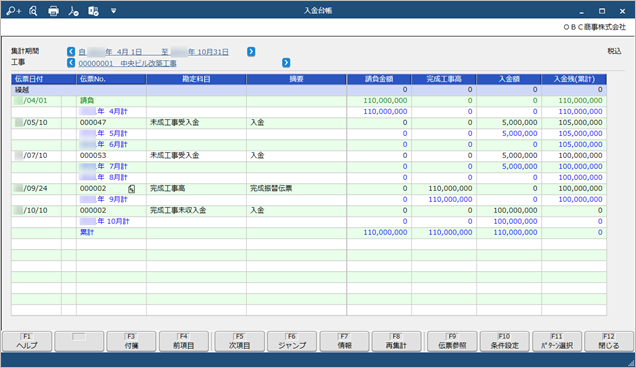The image size is (636, 368).
Task: Select slip number 000047
Action: 93,123
